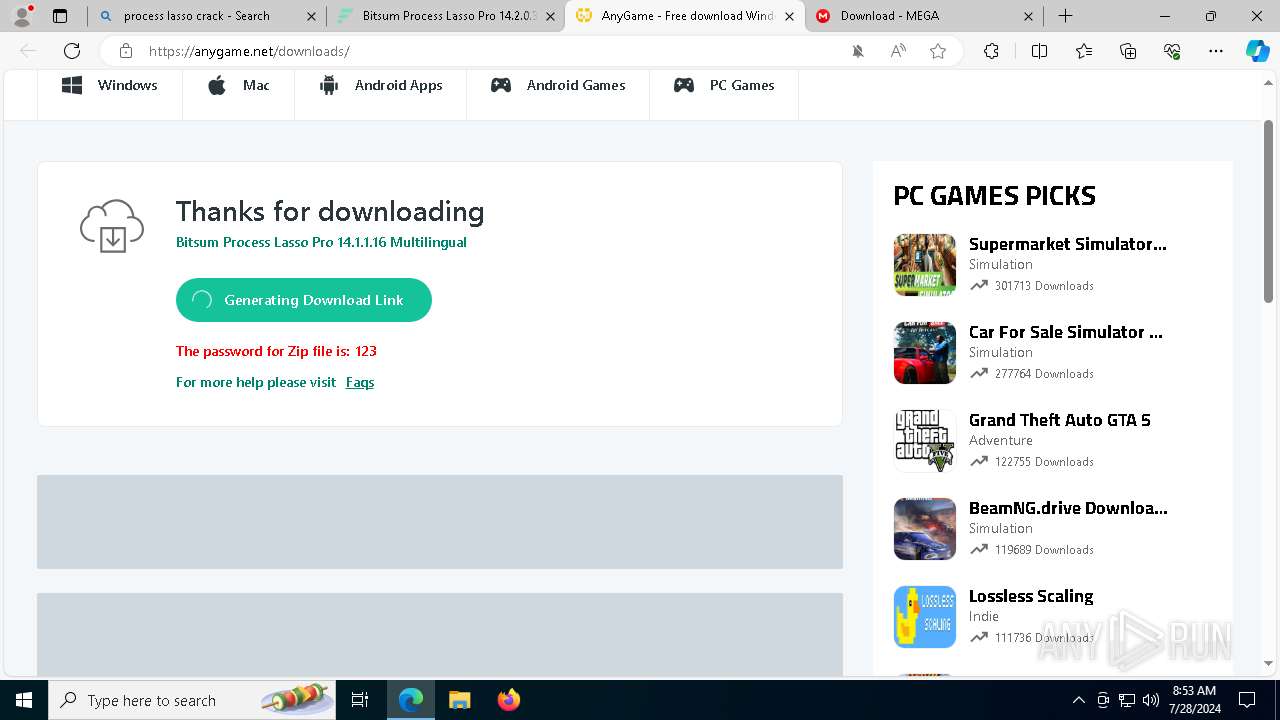1280x720 pixels.
Task: Open the volume control tray icon
Action: (1151, 700)
